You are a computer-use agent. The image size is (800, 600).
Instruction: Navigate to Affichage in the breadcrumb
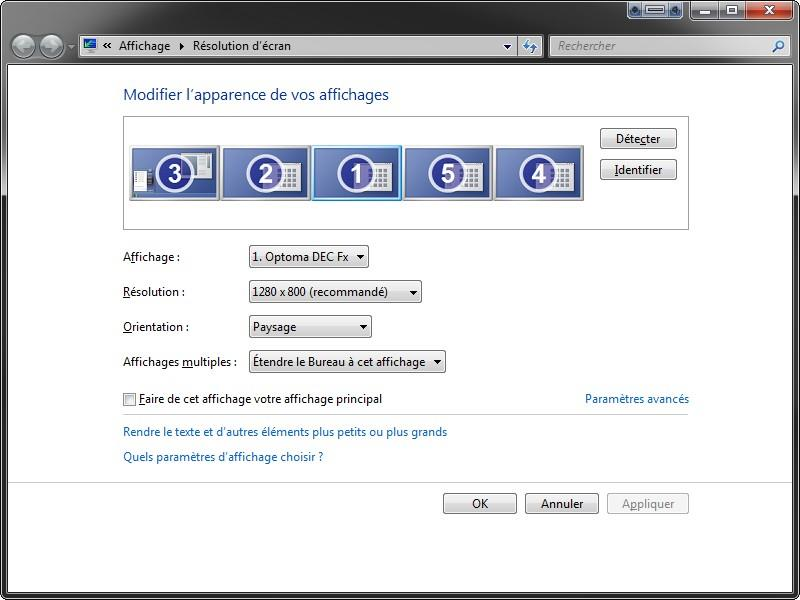(144, 46)
